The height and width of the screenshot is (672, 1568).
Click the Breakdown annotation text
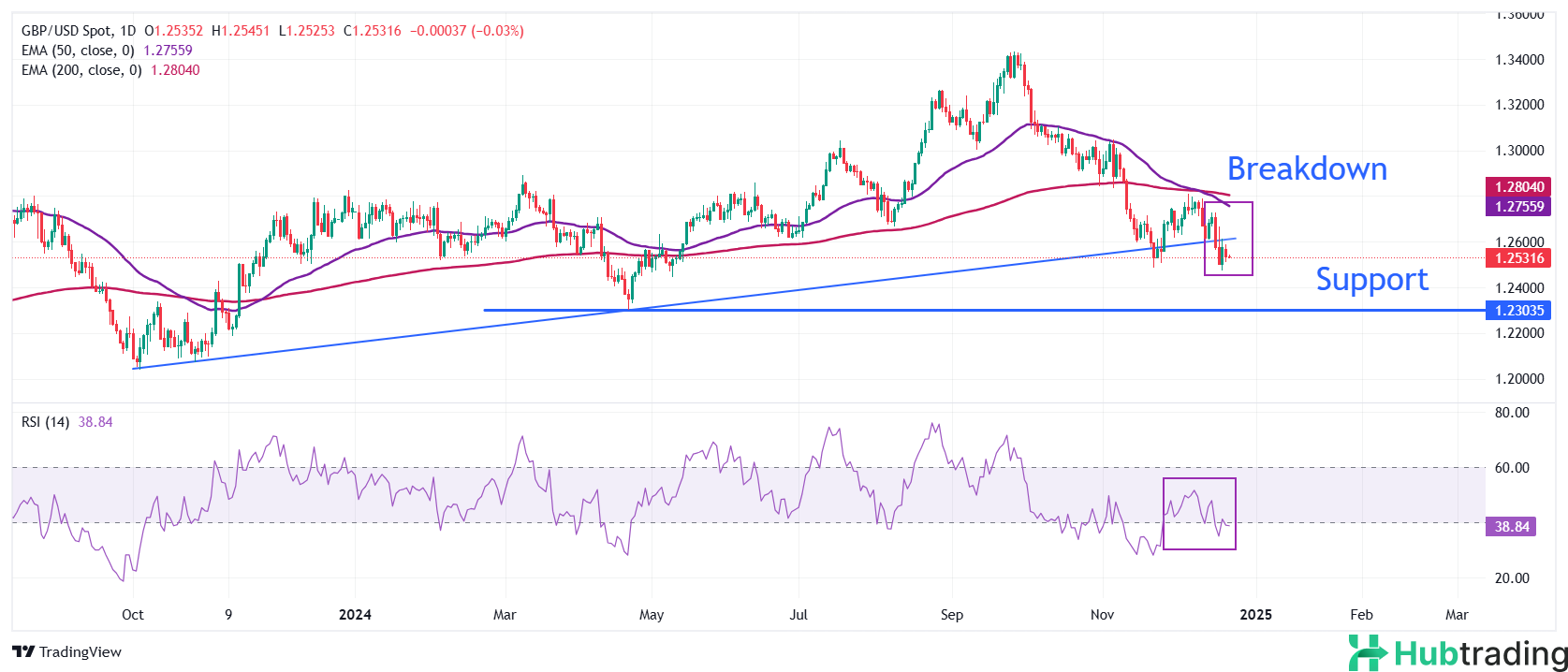click(1307, 169)
